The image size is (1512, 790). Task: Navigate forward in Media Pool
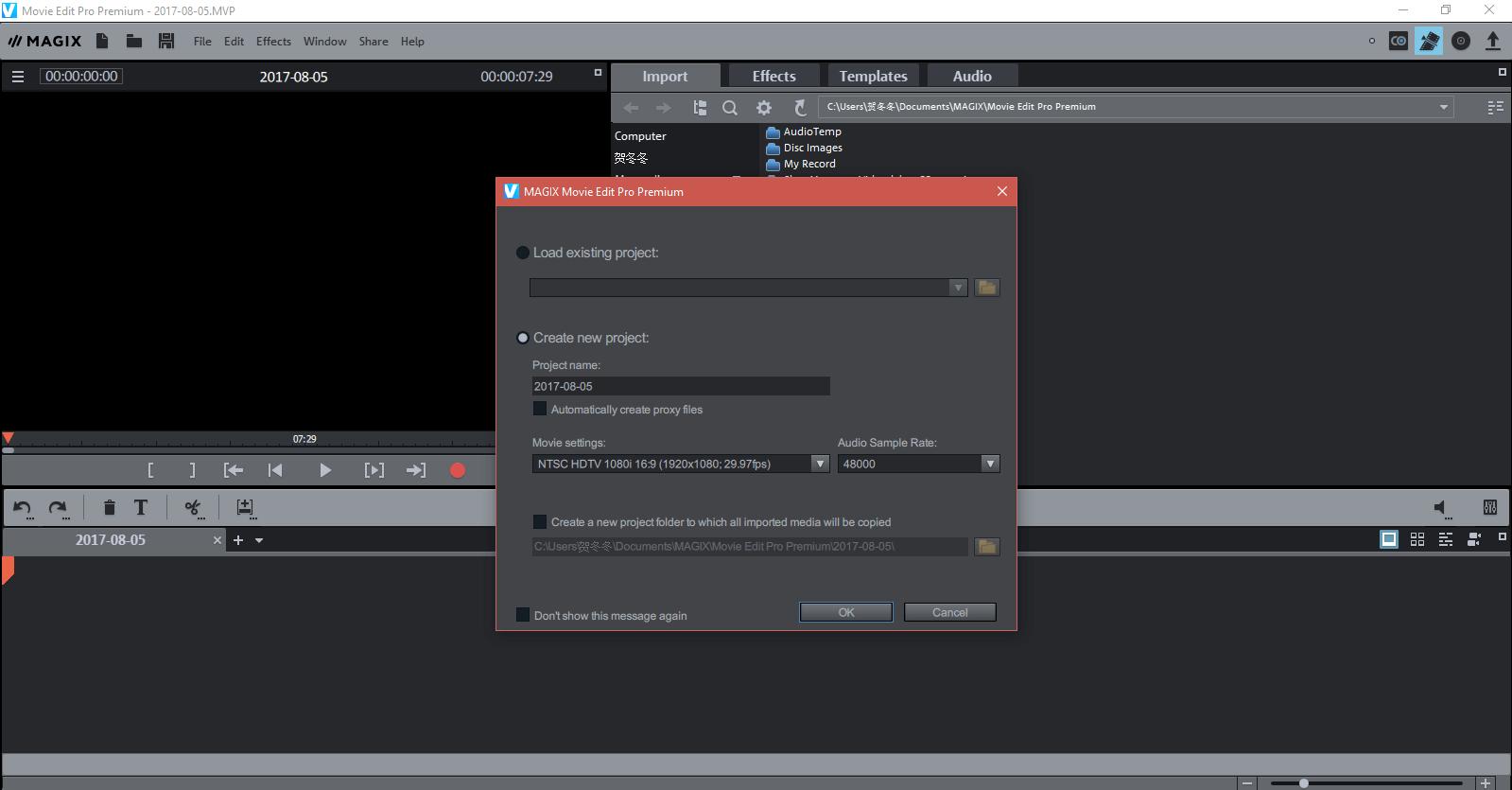[x=663, y=108]
